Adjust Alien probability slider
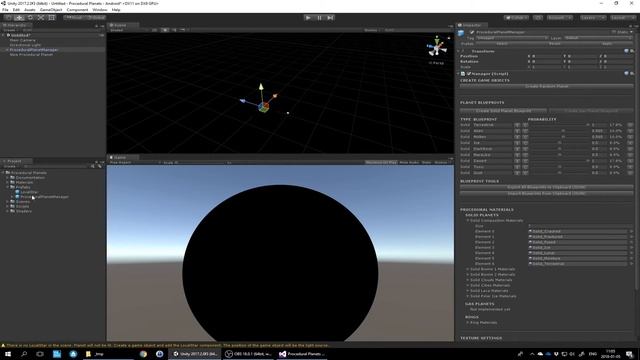Image resolution: width=640 pixels, height=360 pixels. coord(559,131)
